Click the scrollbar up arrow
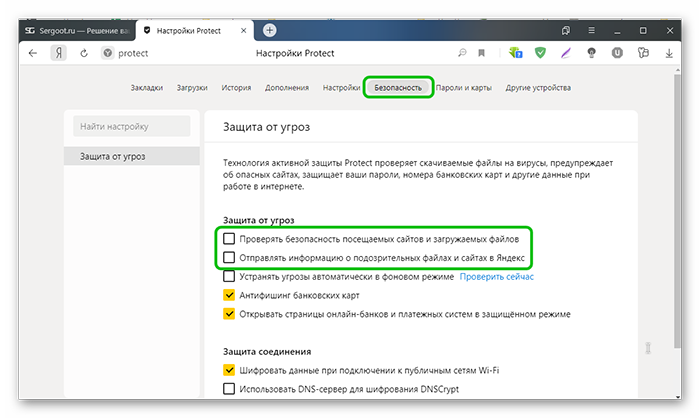 677,70
